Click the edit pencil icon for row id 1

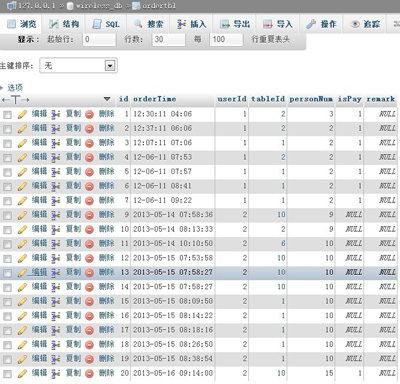pyautogui.click(x=22, y=114)
